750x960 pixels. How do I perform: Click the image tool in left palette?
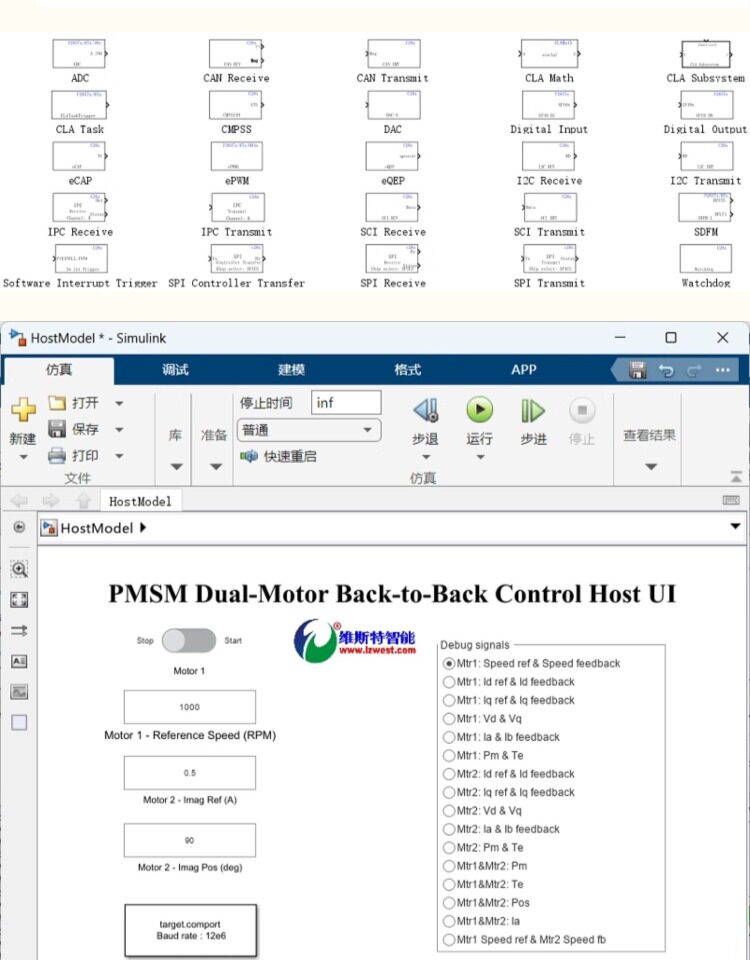(20, 692)
